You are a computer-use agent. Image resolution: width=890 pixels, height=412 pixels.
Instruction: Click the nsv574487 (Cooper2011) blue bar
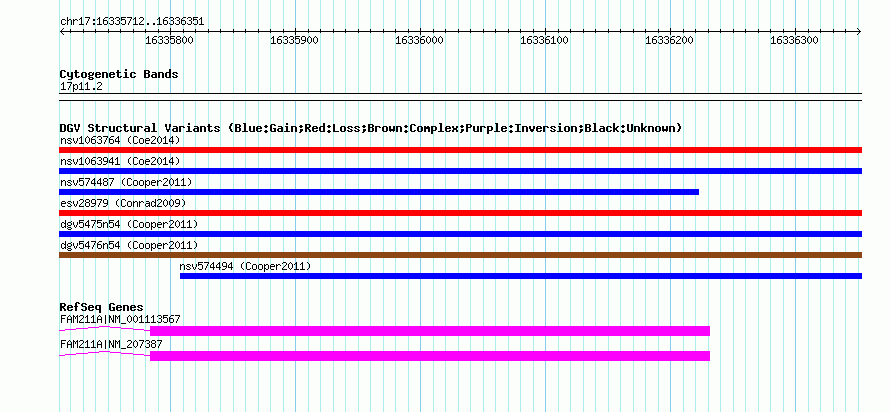pos(379,192)
